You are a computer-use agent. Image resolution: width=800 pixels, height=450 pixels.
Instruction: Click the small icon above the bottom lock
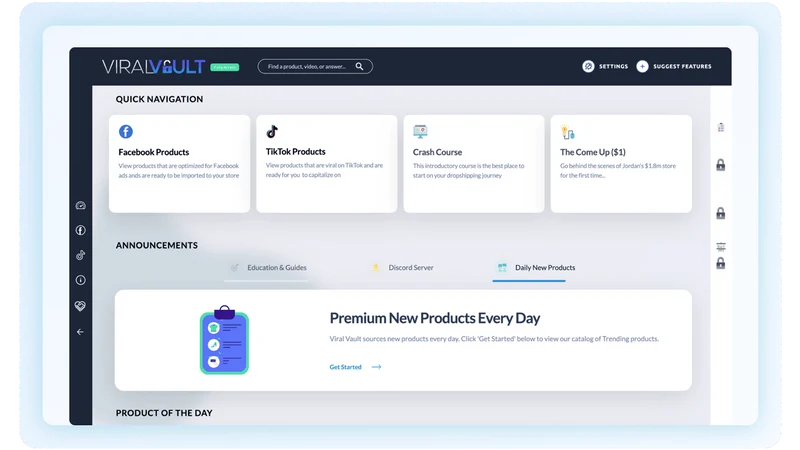[x=720, y=247]
